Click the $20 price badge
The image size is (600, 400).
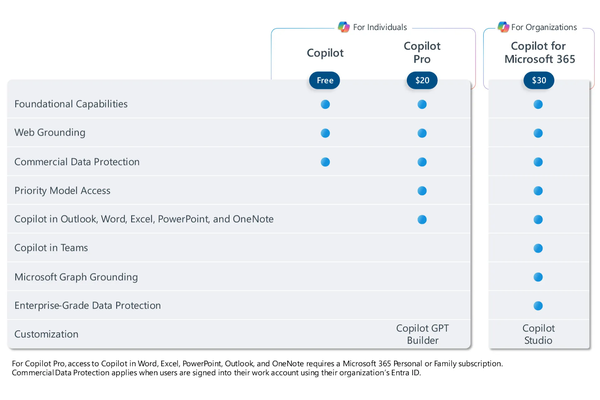pos(422,80)
